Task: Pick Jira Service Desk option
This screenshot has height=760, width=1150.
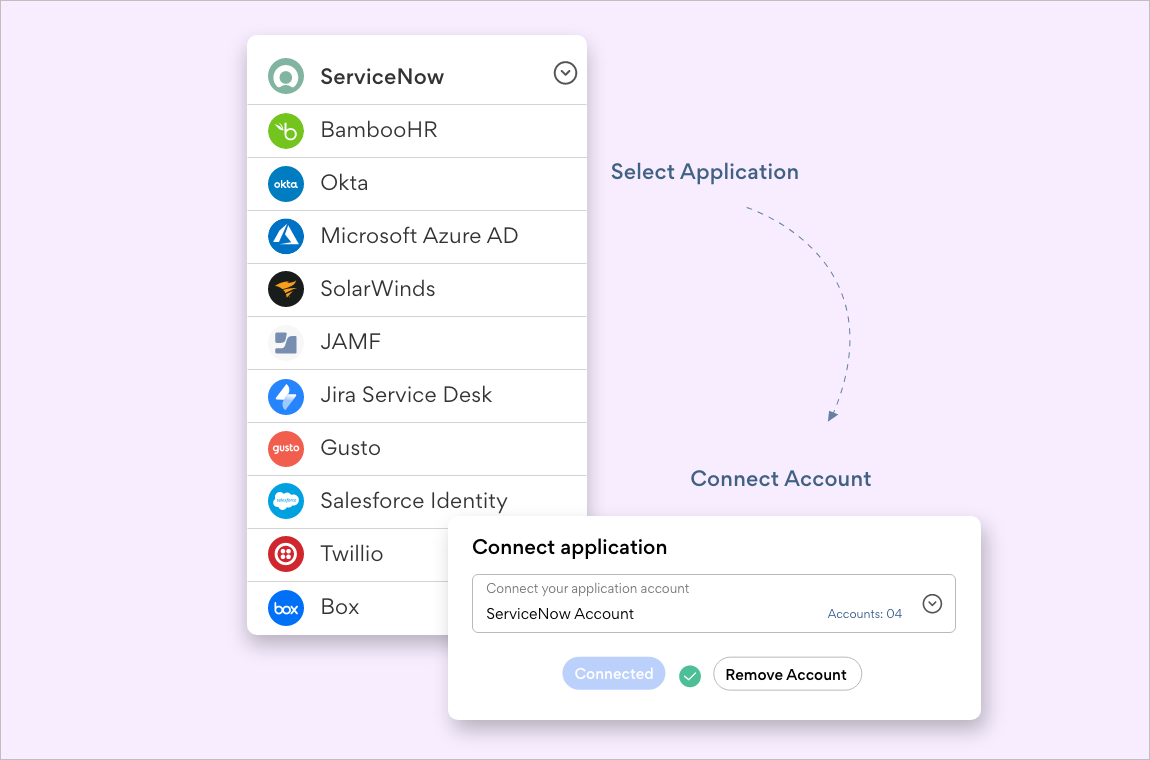Action: point(417,396)
